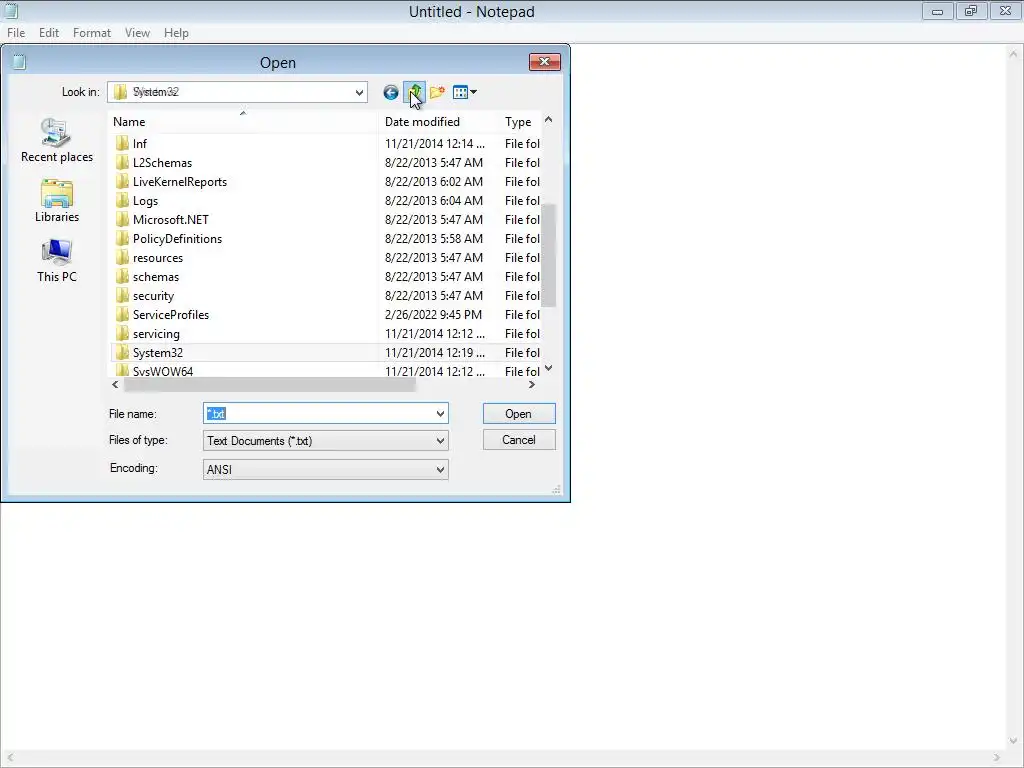Click Notepad window scroll up arrow

(1014, 54)
